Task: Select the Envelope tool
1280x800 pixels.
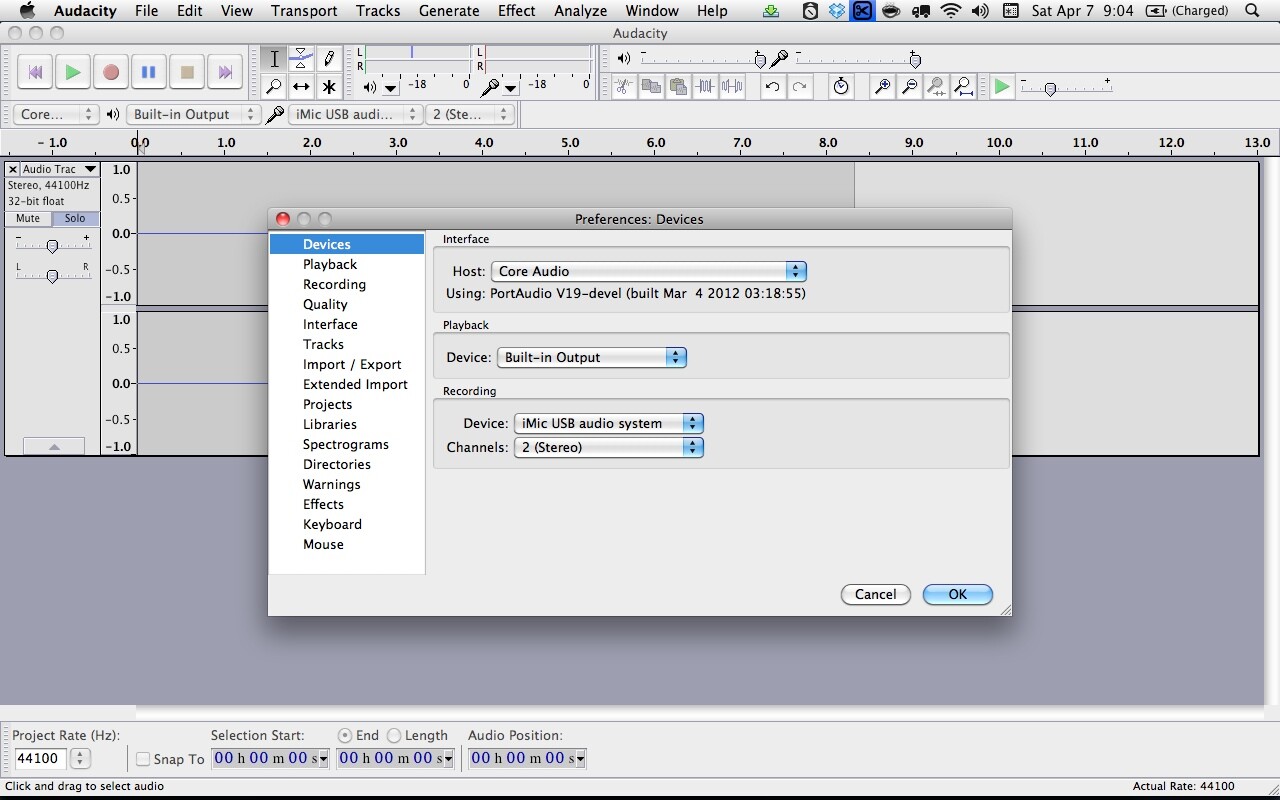Action: coord(301,59)
